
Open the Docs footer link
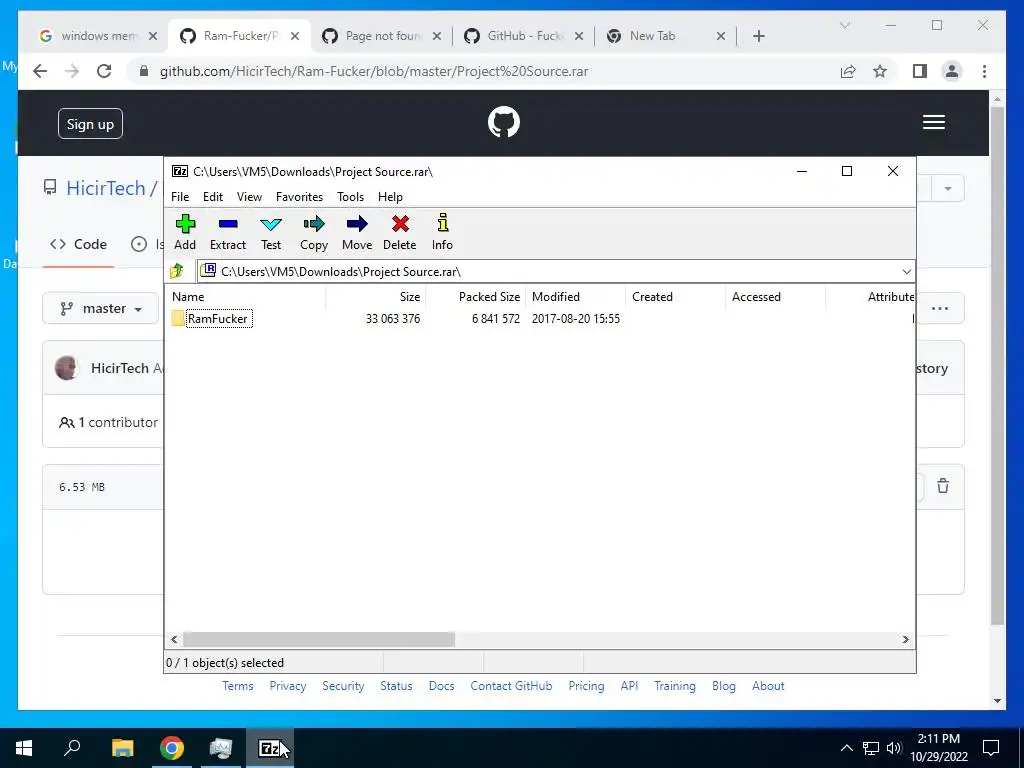441,686
